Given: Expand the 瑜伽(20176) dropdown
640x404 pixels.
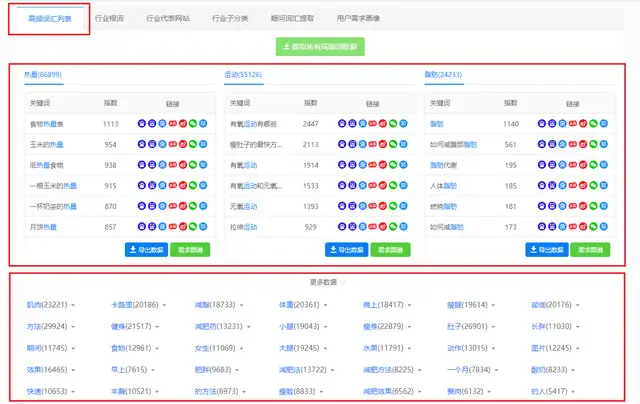Looking at the screenshot, I should (x=578, y=305).
